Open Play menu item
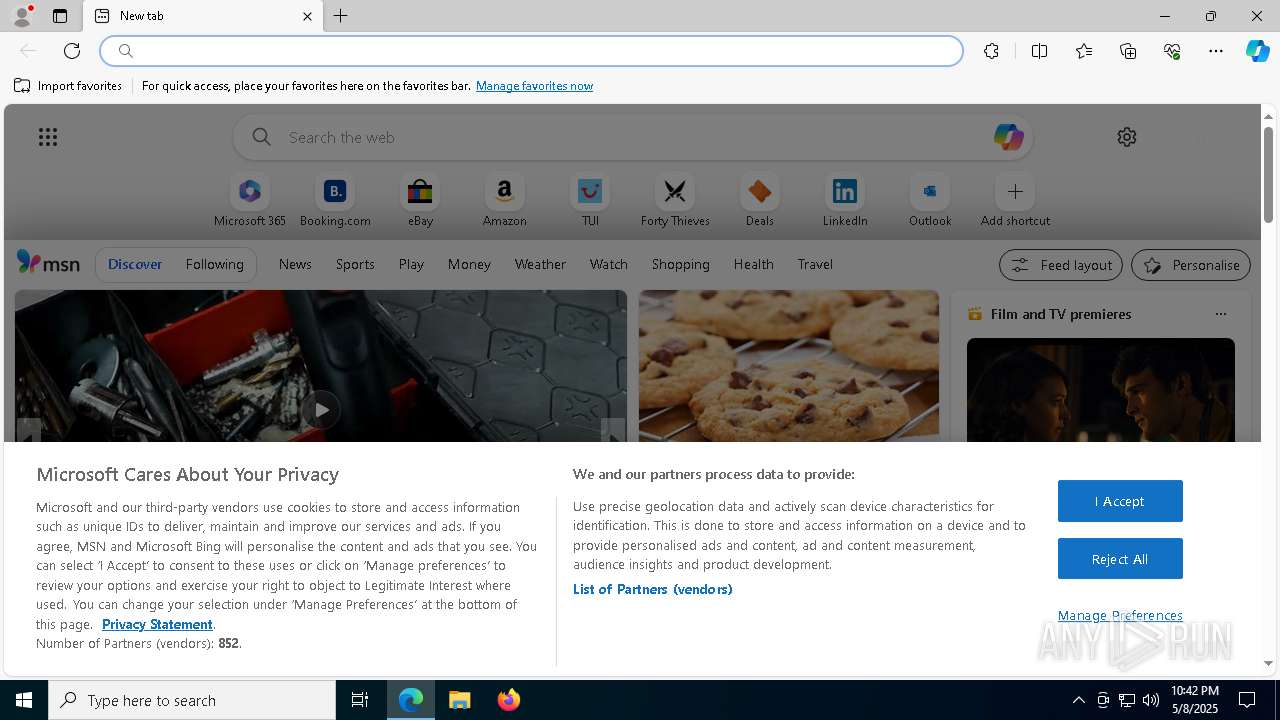 coord(411,264)
